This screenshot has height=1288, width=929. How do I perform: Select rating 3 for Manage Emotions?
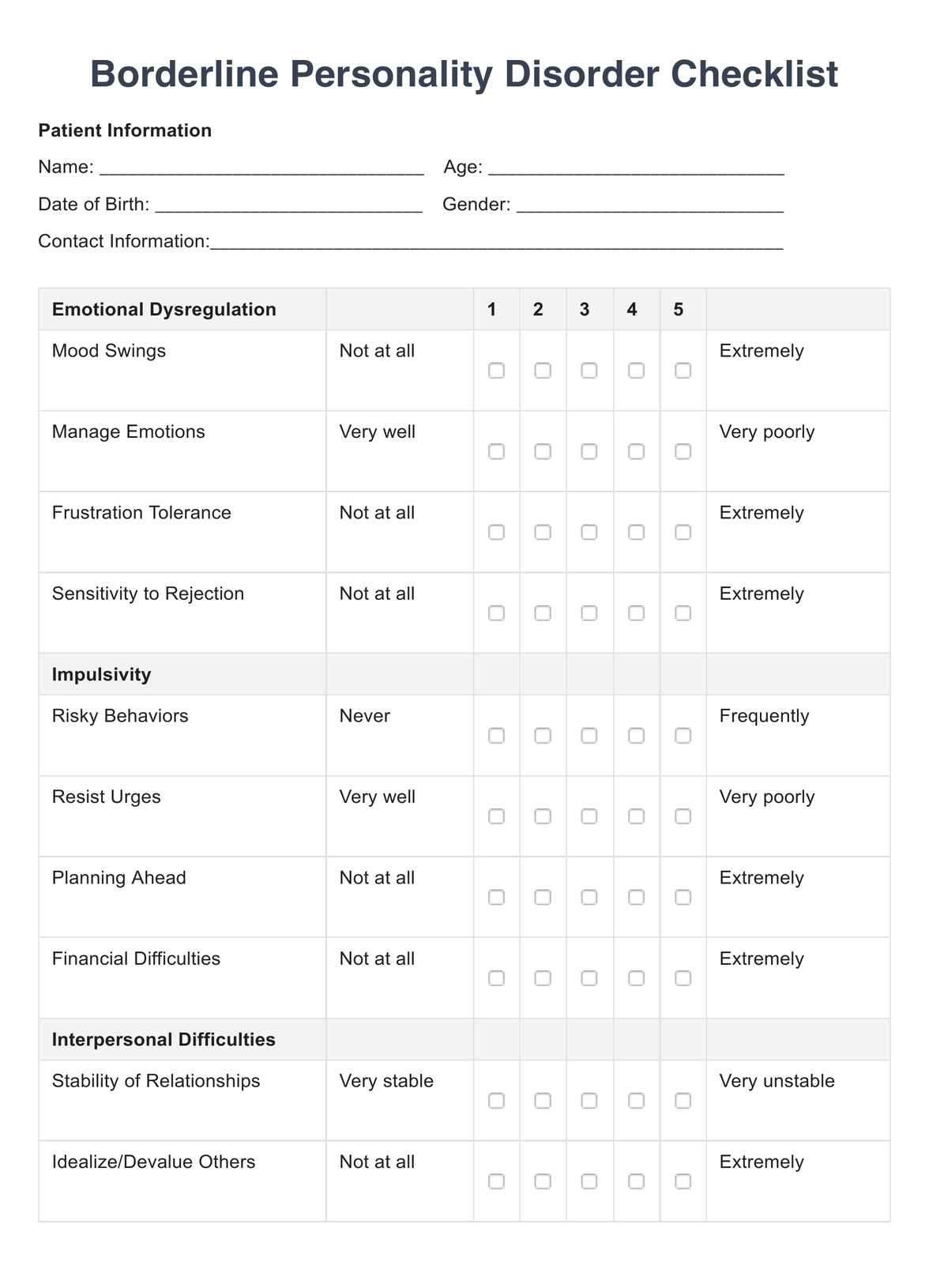click(589, 451)
